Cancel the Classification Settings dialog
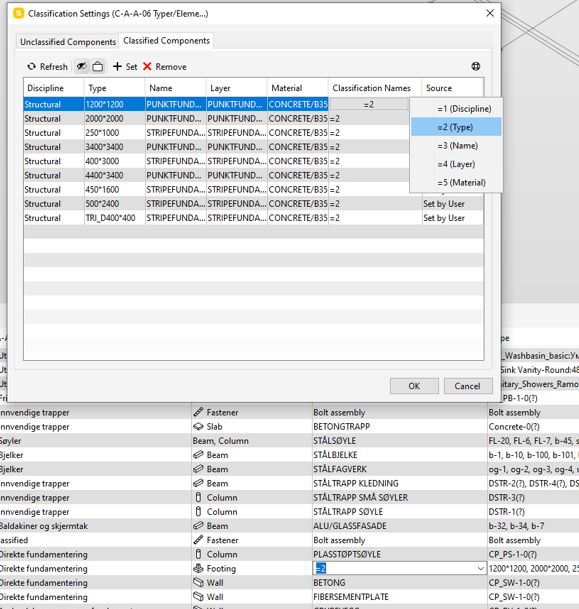Viewport: 579px width, 609px height. pos(468,386)
